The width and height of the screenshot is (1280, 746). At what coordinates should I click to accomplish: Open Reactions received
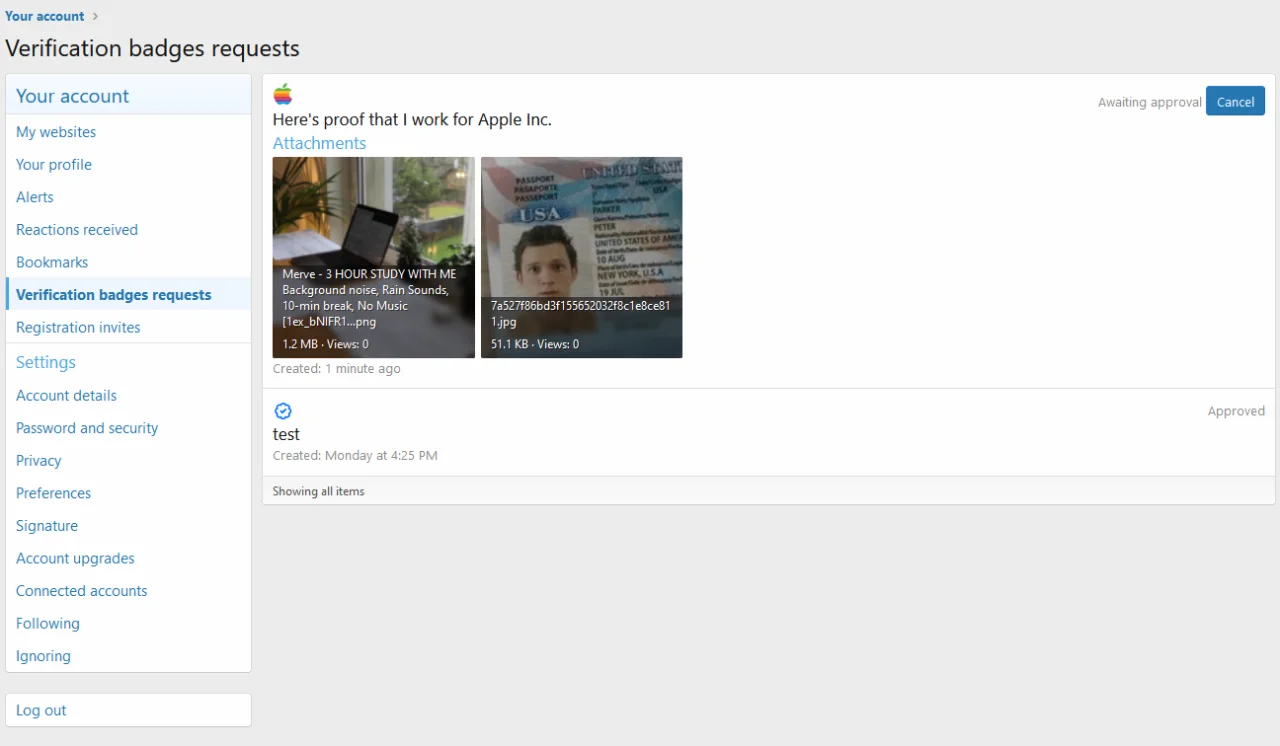pyautogui.click(x=76, y=229)
